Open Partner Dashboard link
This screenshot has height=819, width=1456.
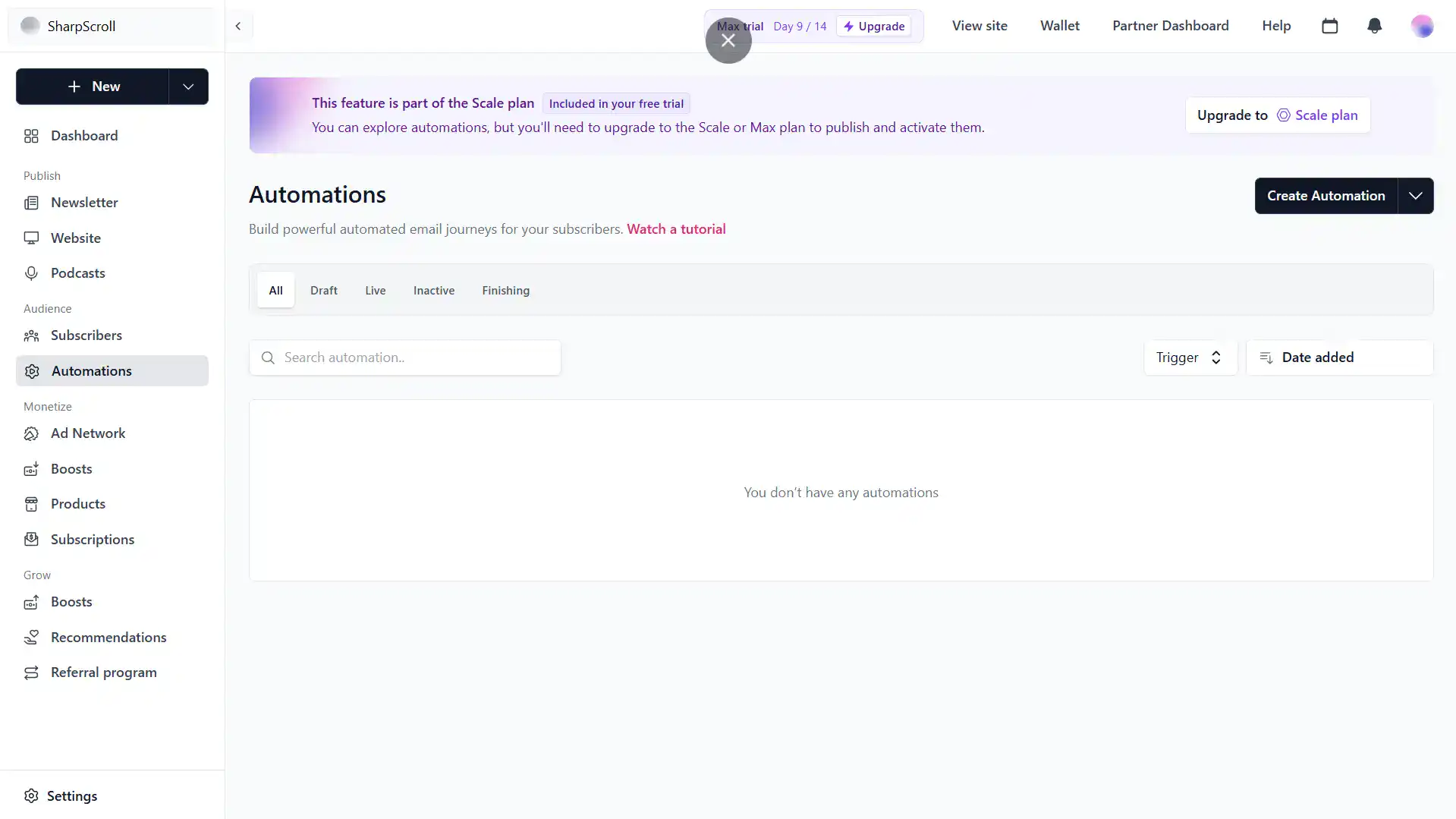coord(1171,26)
